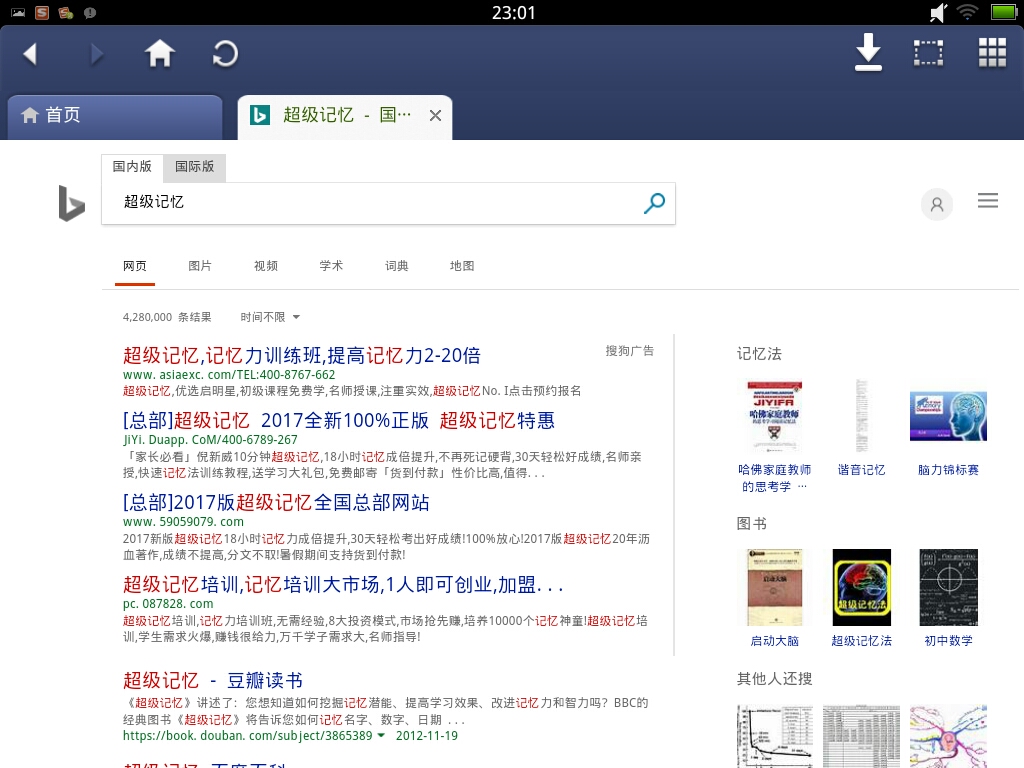Screen dimensions: 1024x768
Task: Click the 4,280,000 条结果 count text
Action: 167,317
